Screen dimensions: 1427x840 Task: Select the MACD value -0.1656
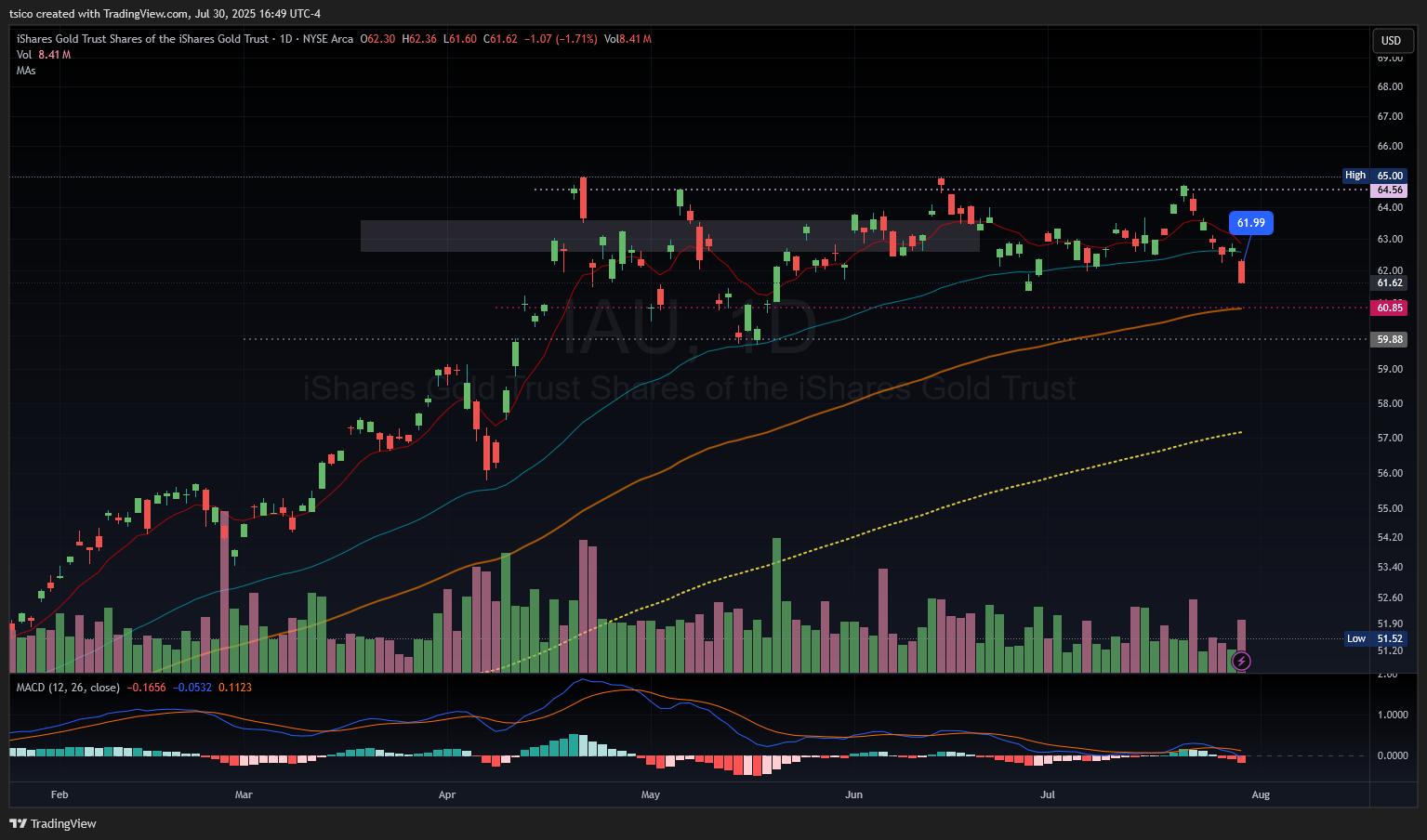pyautogui.click(x=146, y=688)
